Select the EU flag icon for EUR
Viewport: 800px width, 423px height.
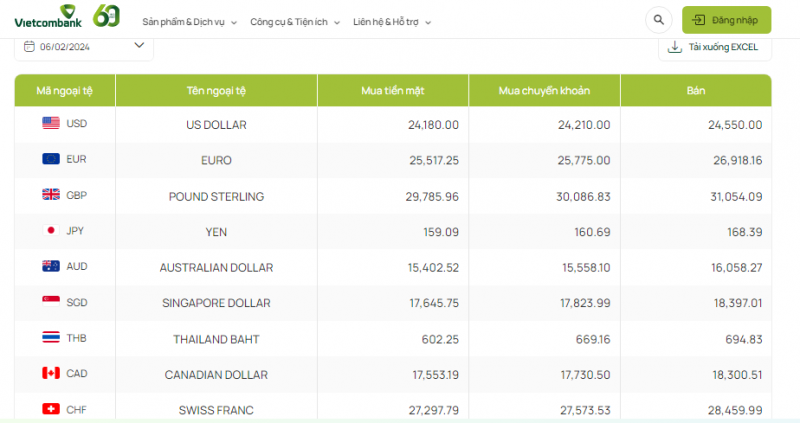point(51,159)
